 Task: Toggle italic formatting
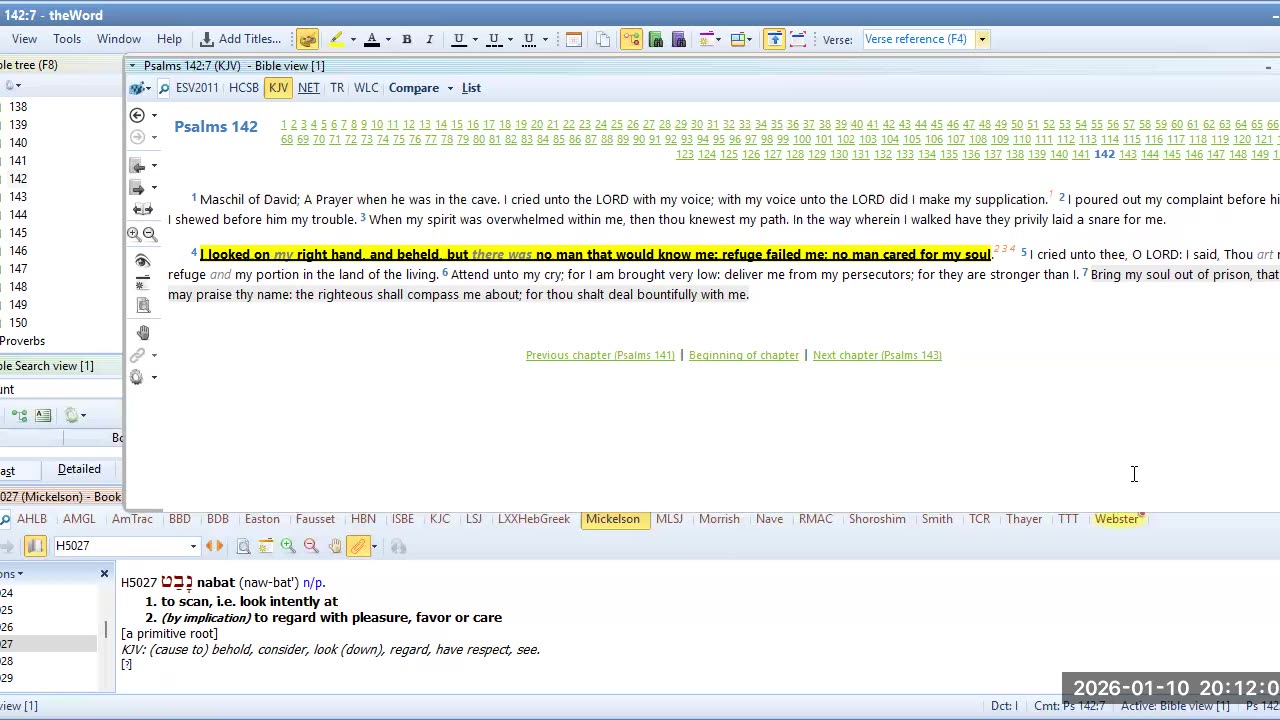click(x=430, y=39)
